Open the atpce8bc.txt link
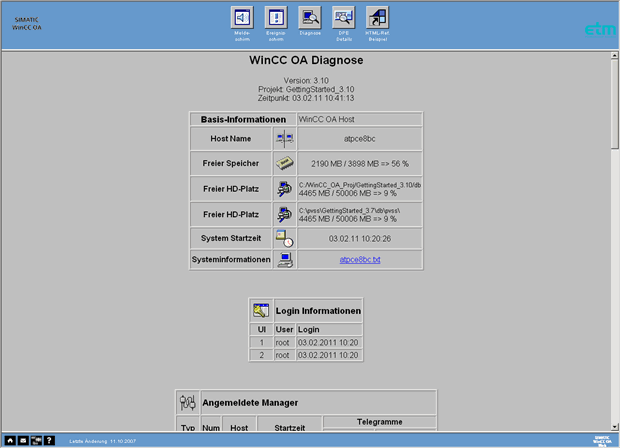 pyautogui.click(x=360, y=260)
